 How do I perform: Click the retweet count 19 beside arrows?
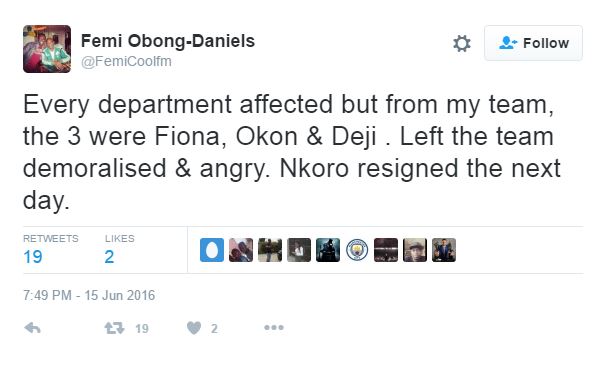point(142,329)
